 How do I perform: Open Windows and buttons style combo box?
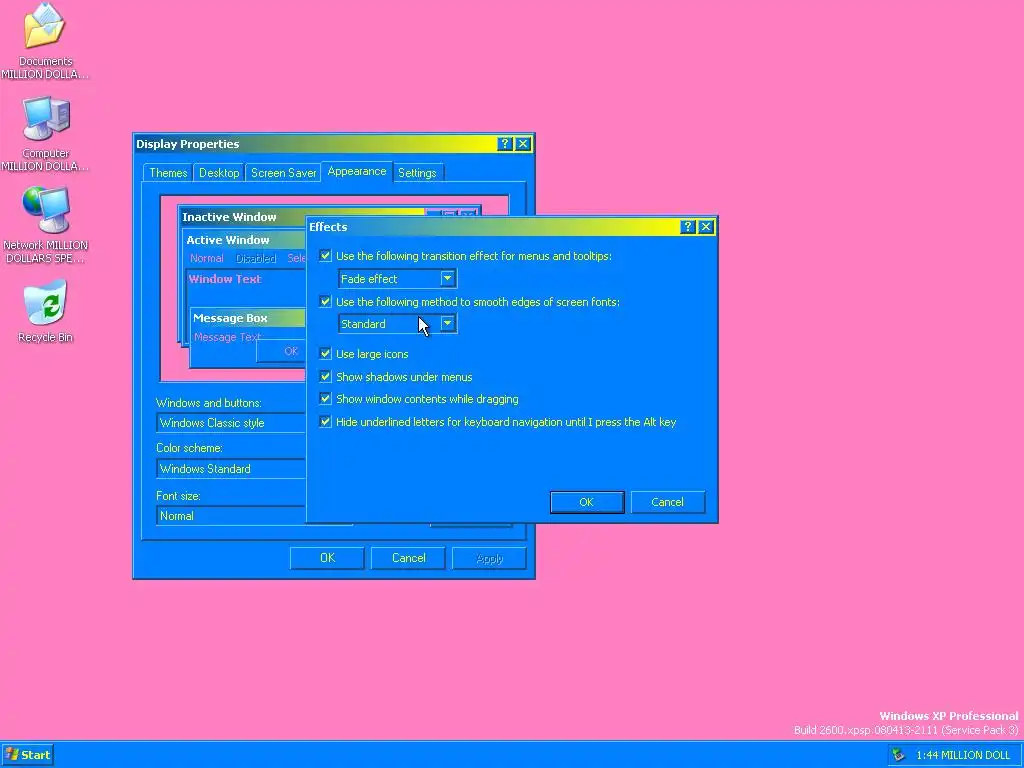pyautogui.click(x=231, y=423)
